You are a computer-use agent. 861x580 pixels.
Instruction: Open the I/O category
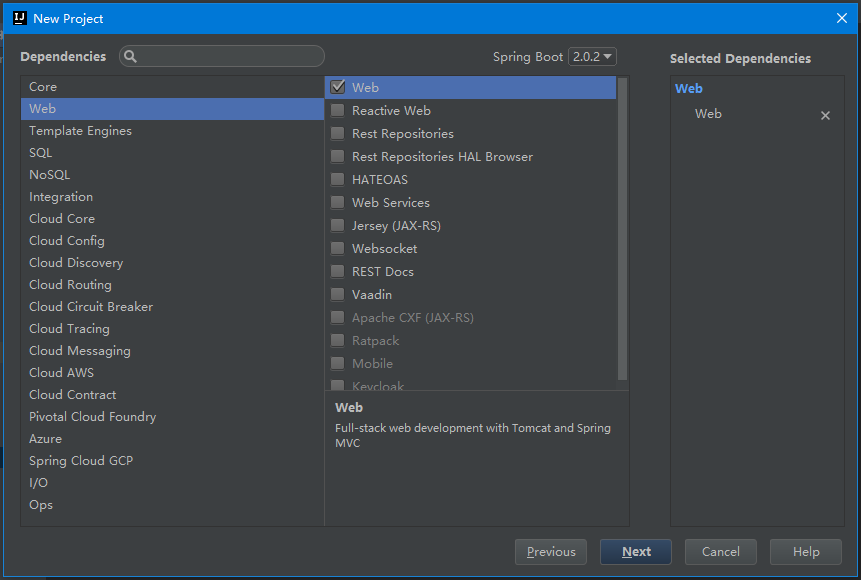(x=172, y=482)
